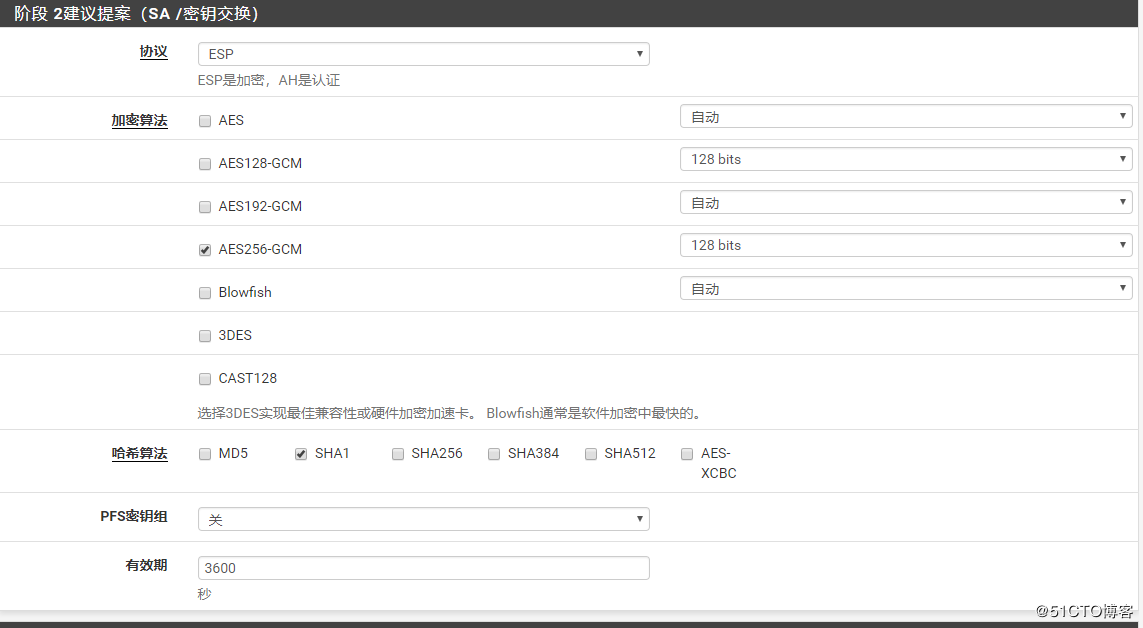Tick the SHA256 hash checkbox
1143x628 pixels.
pos(398,454)
